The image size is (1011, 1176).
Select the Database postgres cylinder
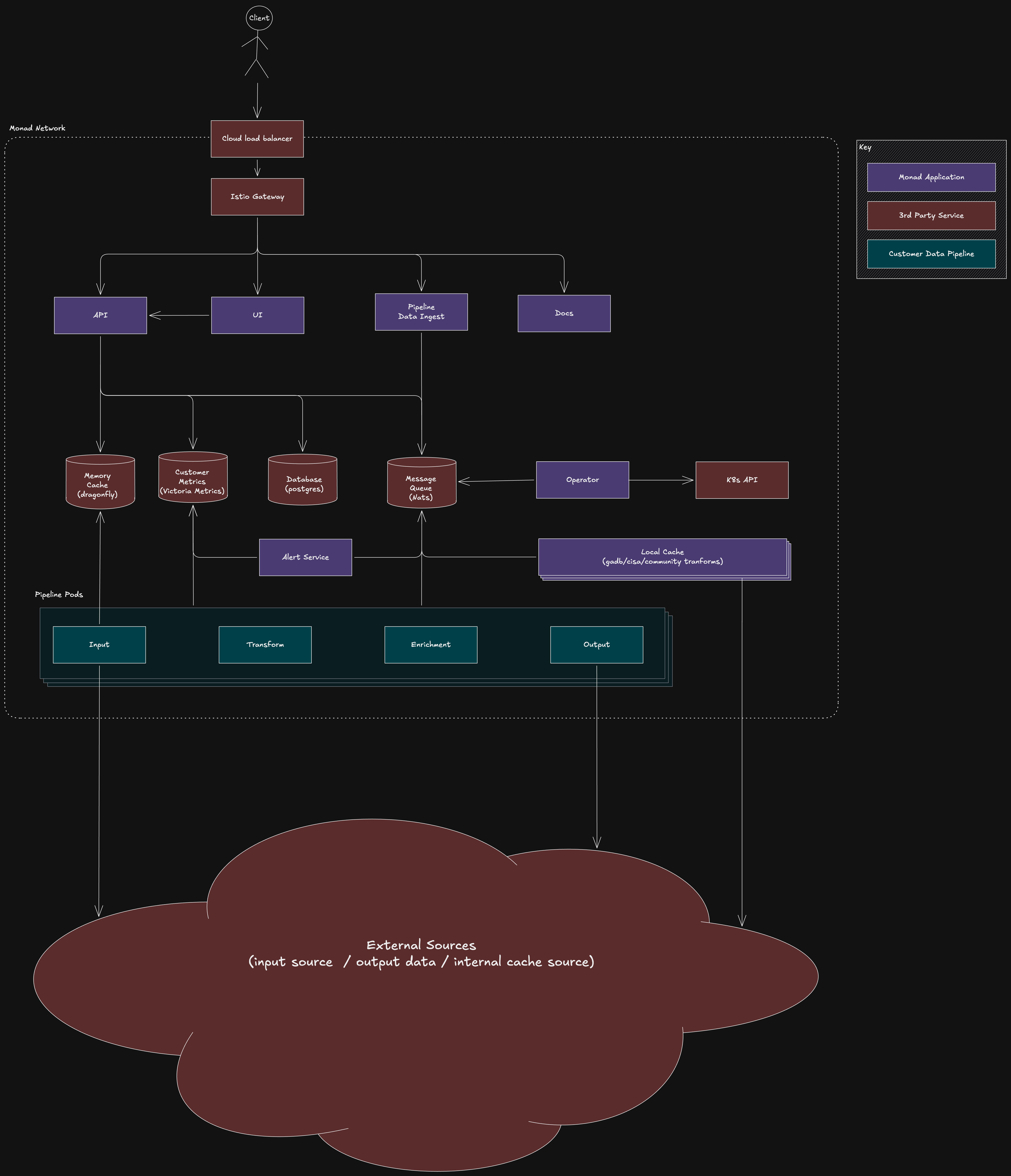tap(303, 480)
